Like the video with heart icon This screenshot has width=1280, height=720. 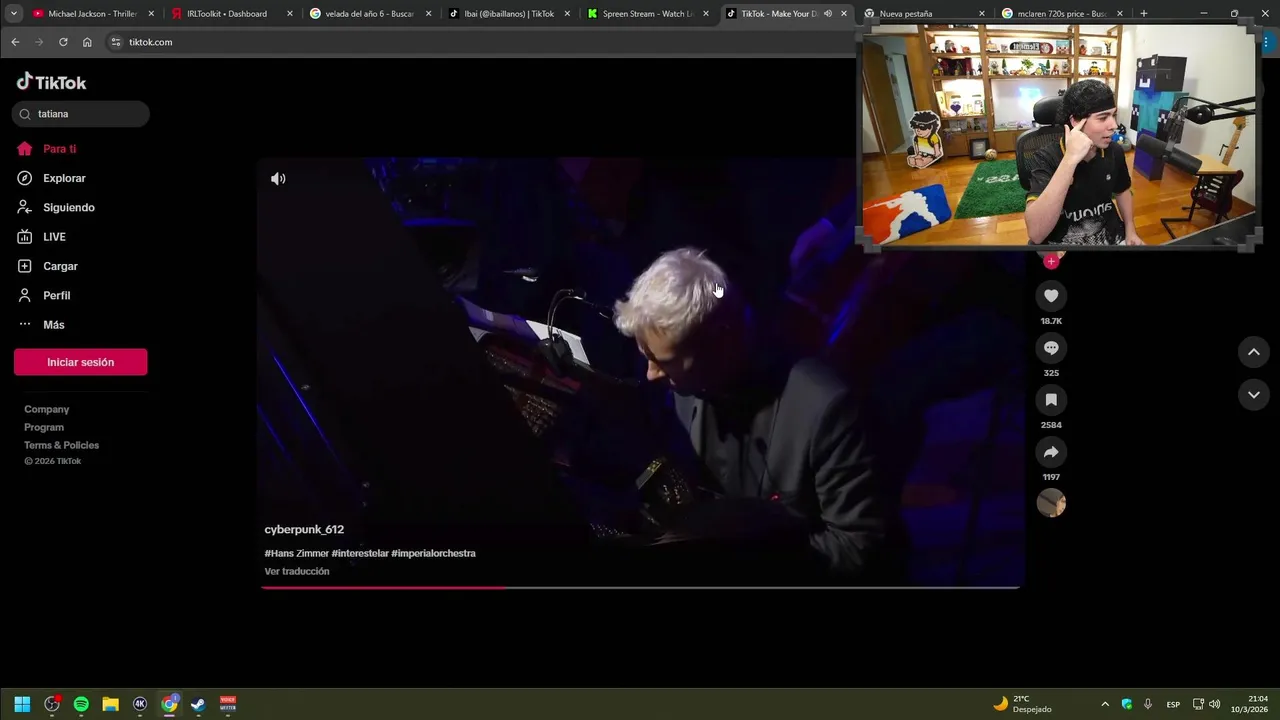tap(1051, 296)
